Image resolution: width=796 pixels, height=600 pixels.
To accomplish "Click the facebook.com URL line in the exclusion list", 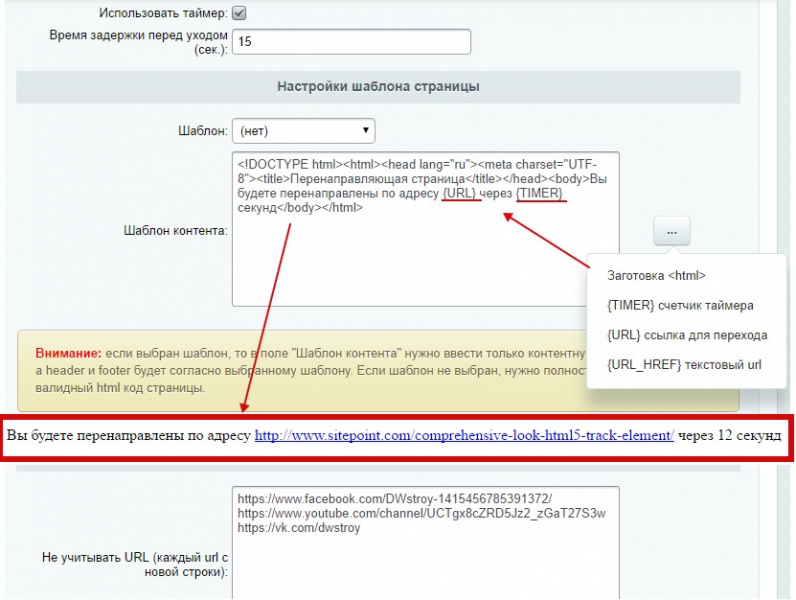I will (394, 499).
